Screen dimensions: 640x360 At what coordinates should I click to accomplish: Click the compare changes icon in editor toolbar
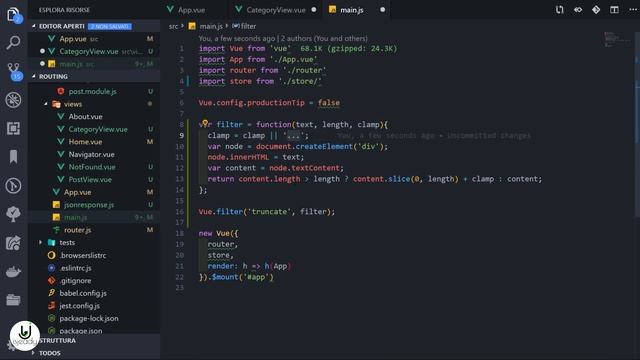pos(560,9)
